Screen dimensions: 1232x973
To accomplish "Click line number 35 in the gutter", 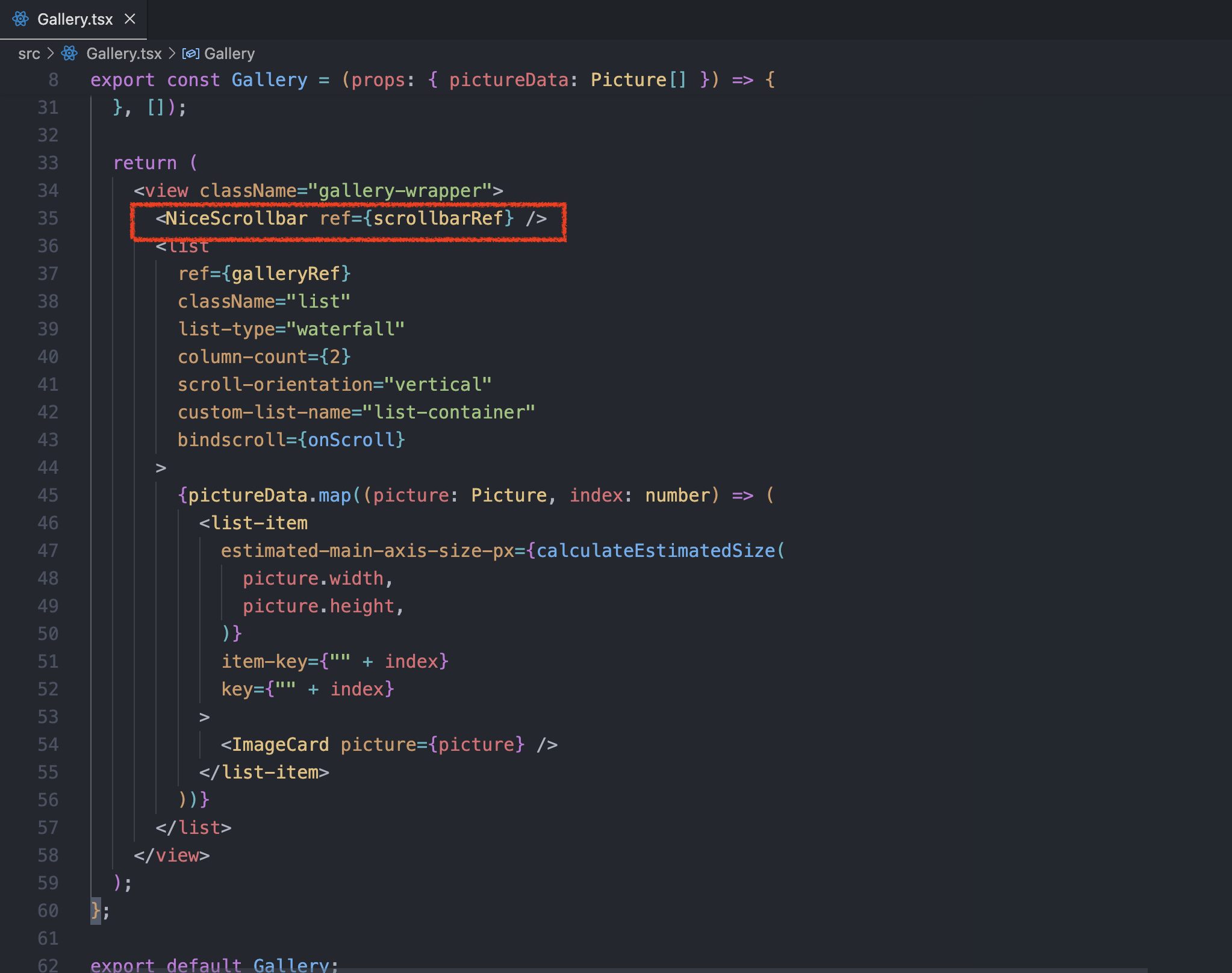I will pyautogui.click(x=48, y=218).
